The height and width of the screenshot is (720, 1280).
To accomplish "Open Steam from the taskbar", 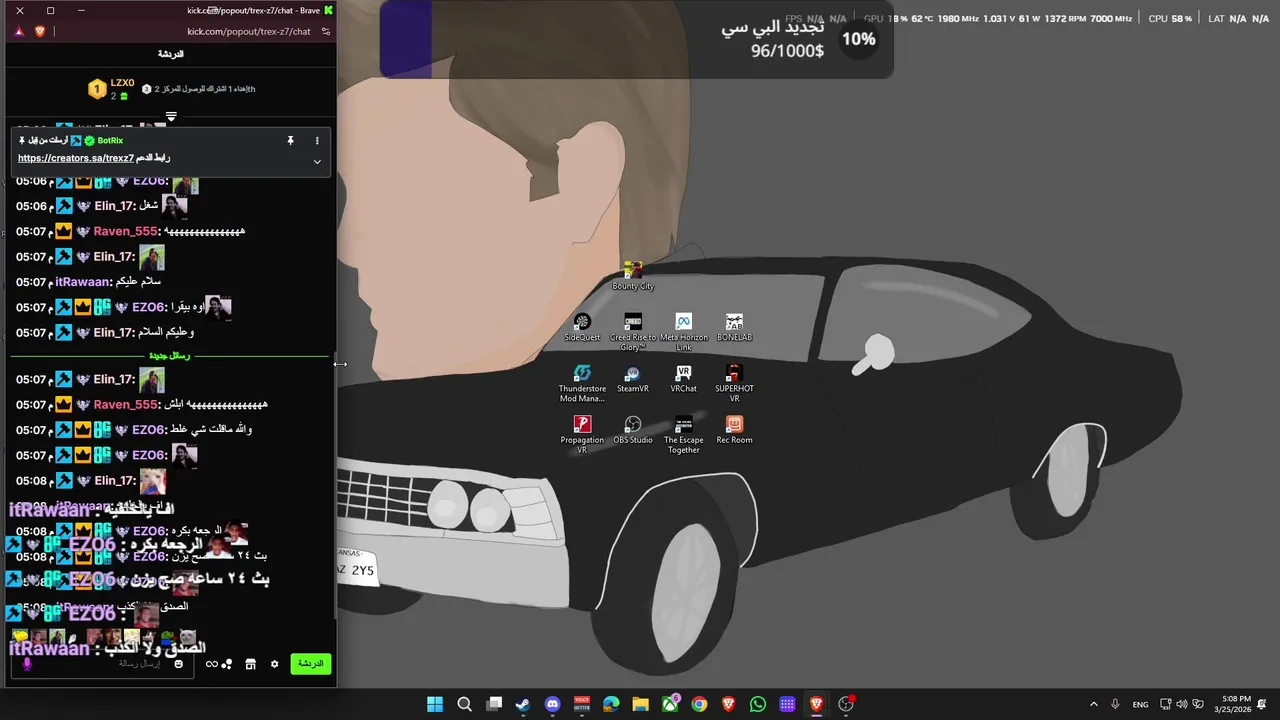I will [523, 704].
